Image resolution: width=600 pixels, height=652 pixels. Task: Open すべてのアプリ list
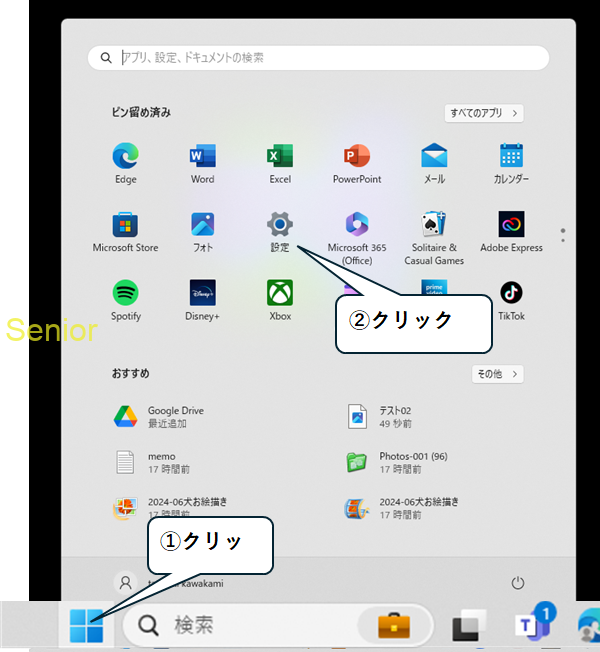tap(484, 113)
